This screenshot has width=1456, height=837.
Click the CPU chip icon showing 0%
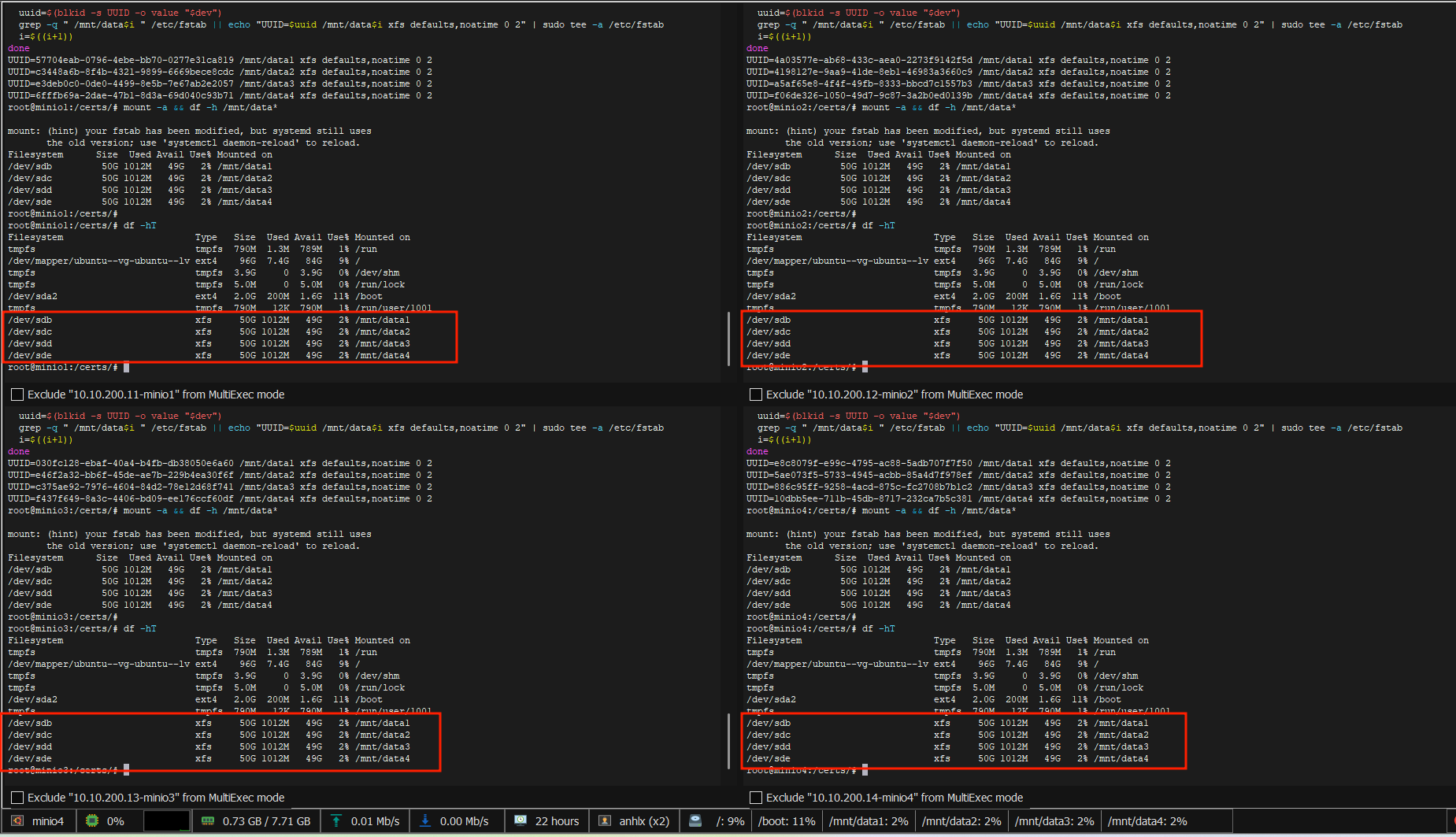(92, 820)
